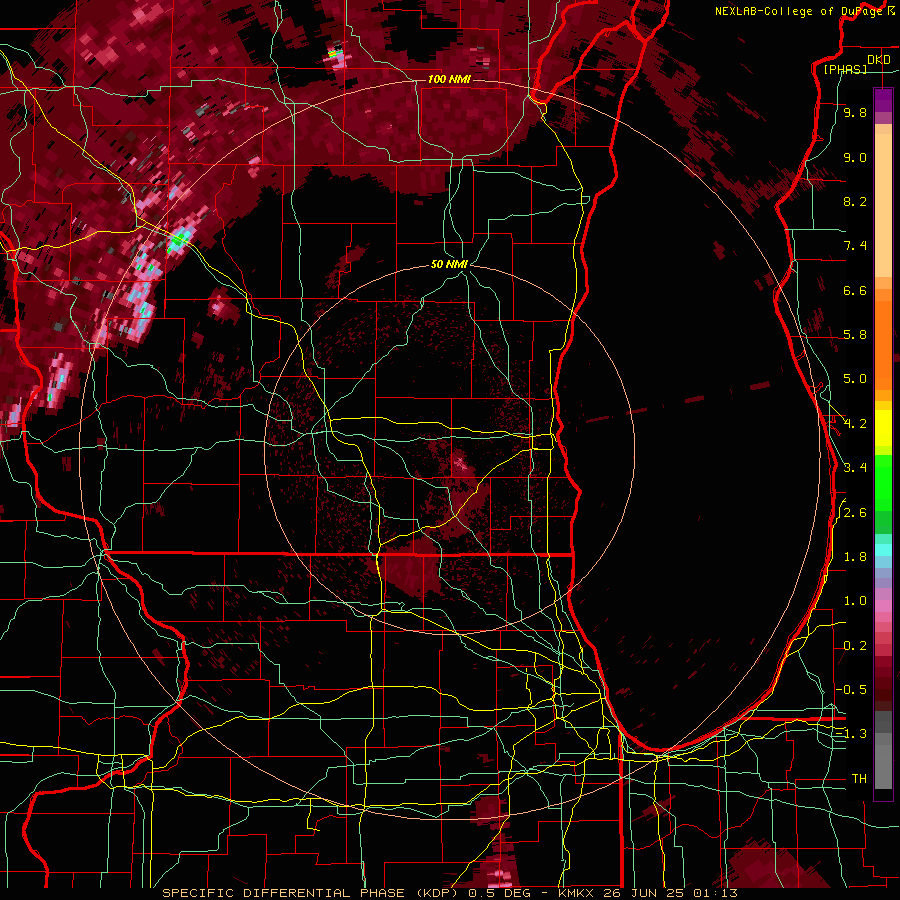Viewport: 900px width, 900px height.
Task: Click the TH legend label
Action: 859,778
